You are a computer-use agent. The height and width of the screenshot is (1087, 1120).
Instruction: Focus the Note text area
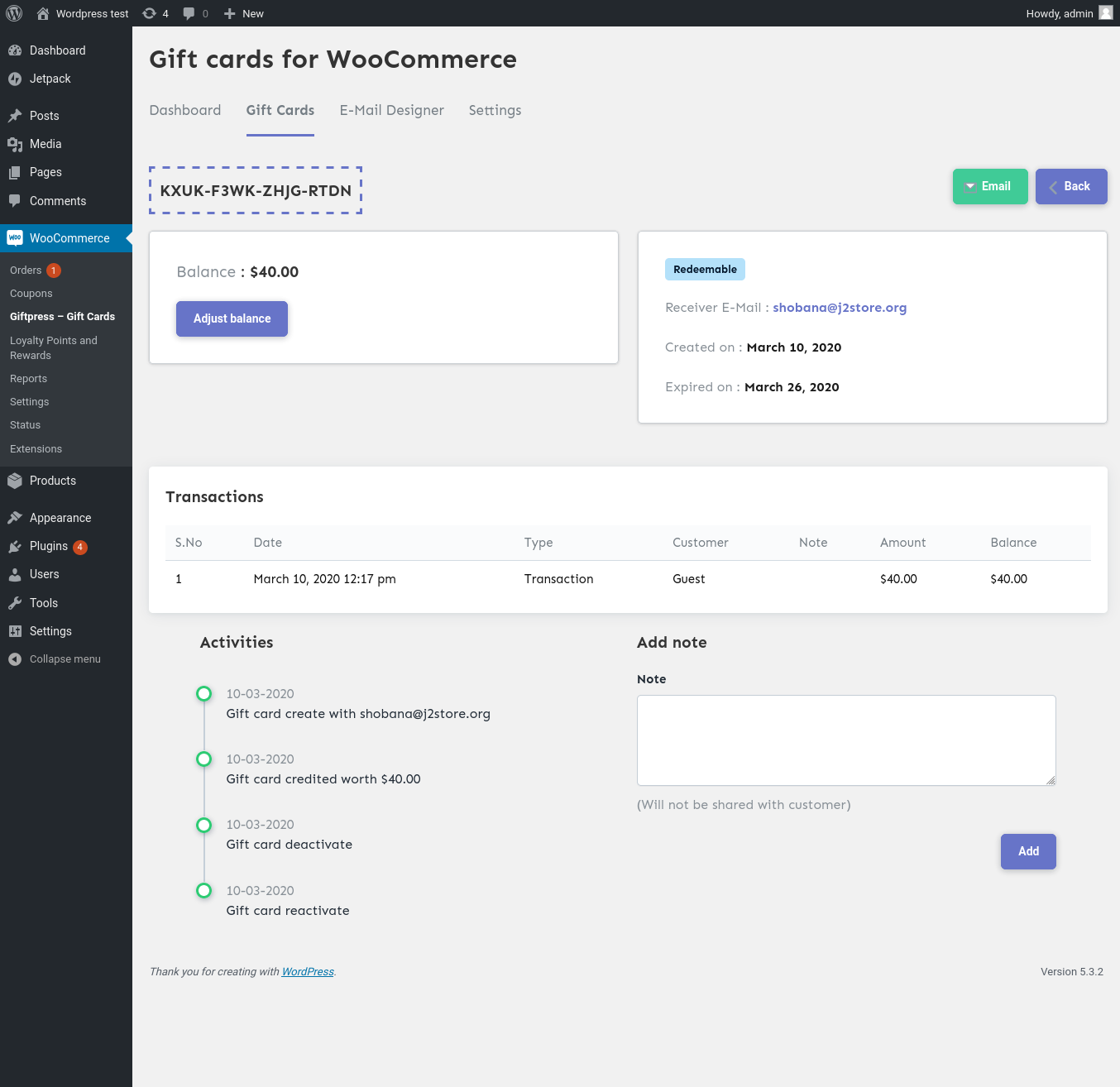846,740
